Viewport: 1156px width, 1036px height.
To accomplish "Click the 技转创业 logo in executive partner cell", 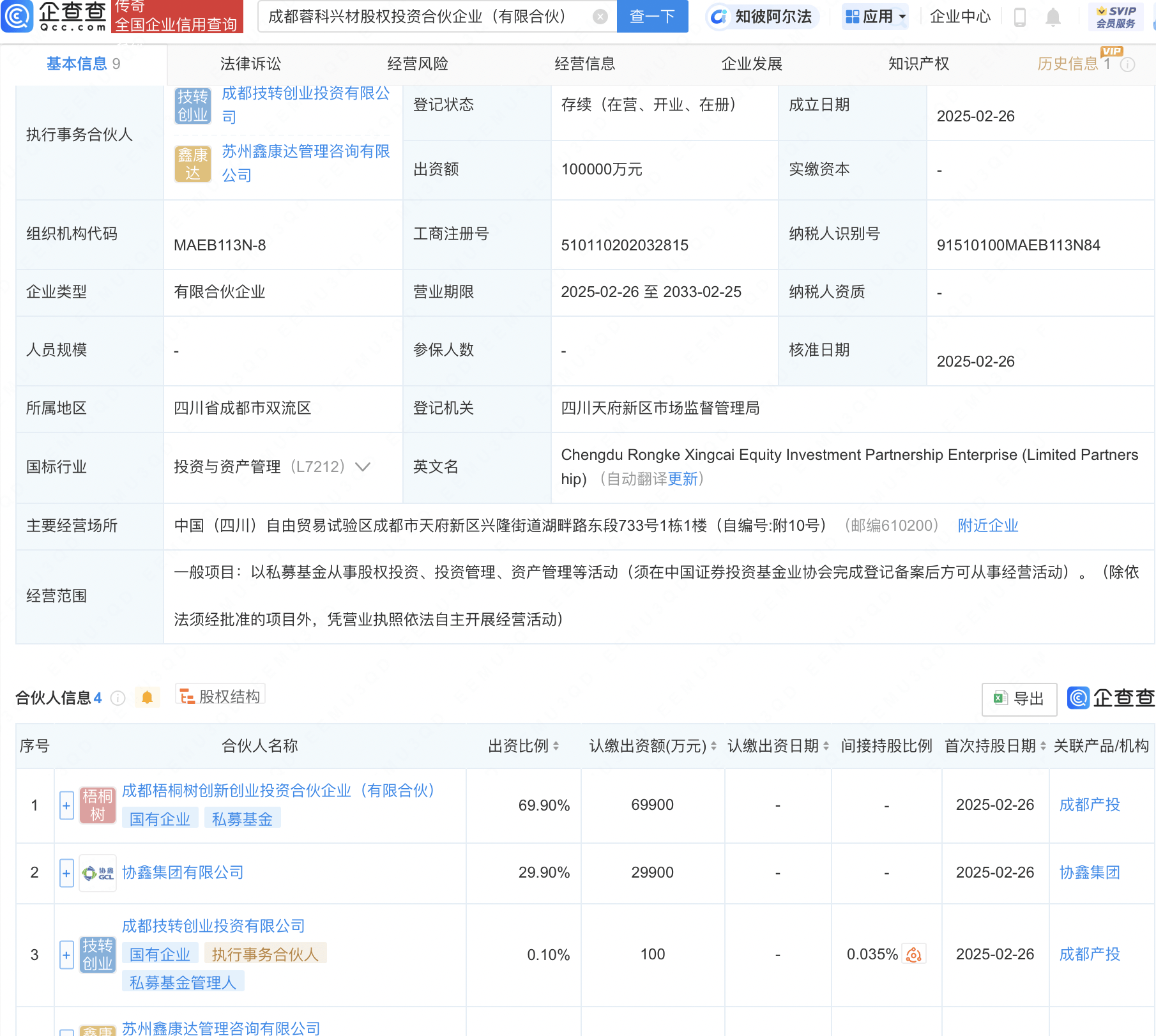I will tap(192, 106).
